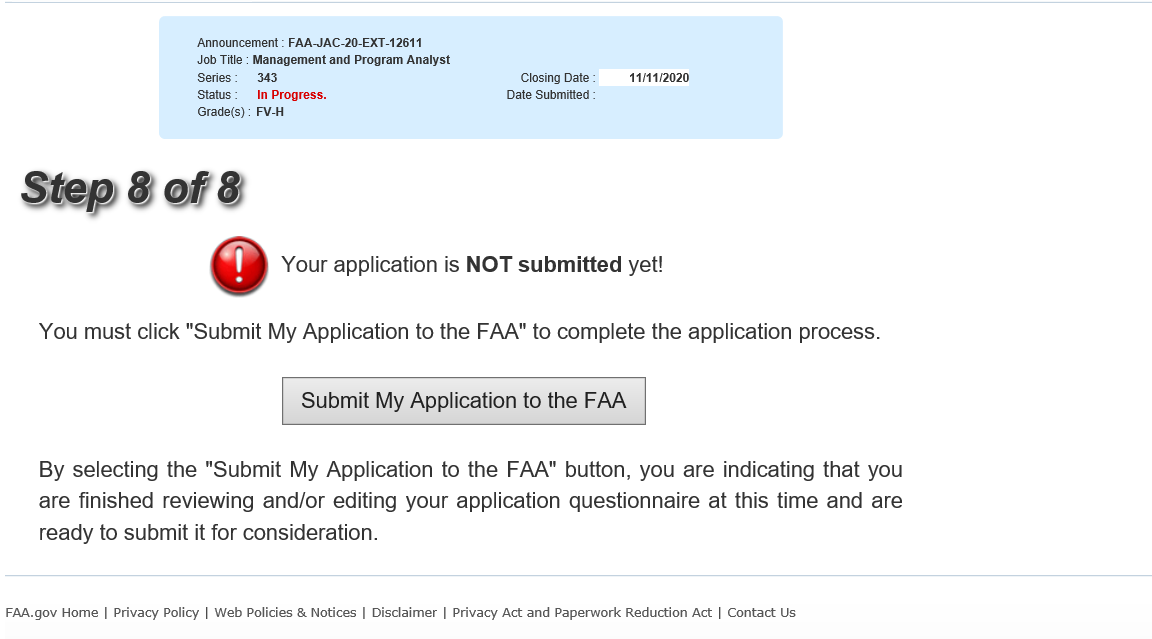Click the Closing Date field showing 11/11/2020
The height and width of the screenshot is (639, 1152).
click(x=645, y=78)
